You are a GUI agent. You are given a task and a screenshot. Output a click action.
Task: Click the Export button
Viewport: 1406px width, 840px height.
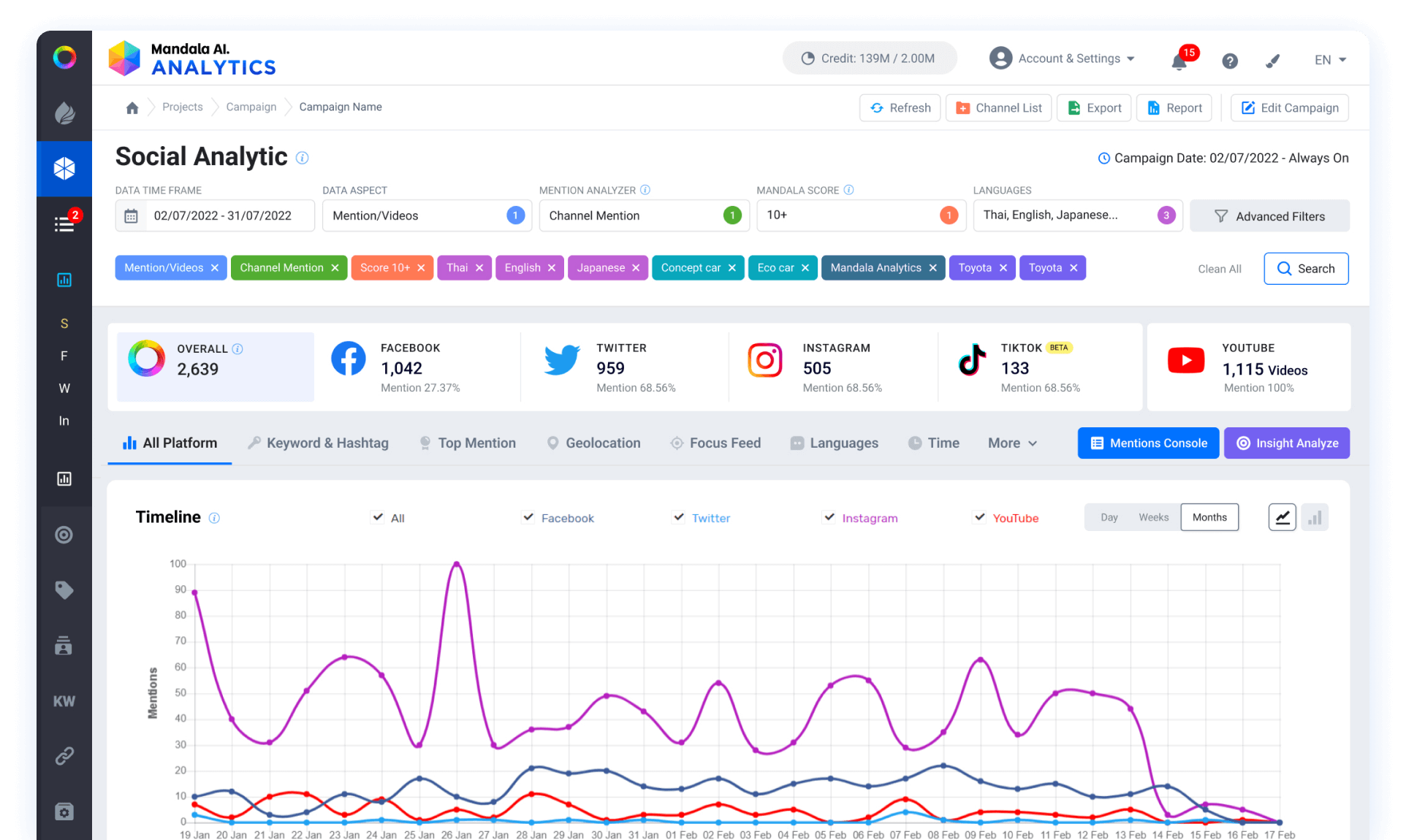click(x=1094, y=108)
